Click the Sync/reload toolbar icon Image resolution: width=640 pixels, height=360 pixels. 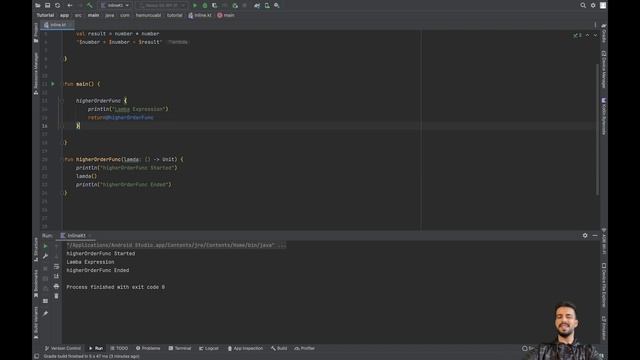pos(58,5)
